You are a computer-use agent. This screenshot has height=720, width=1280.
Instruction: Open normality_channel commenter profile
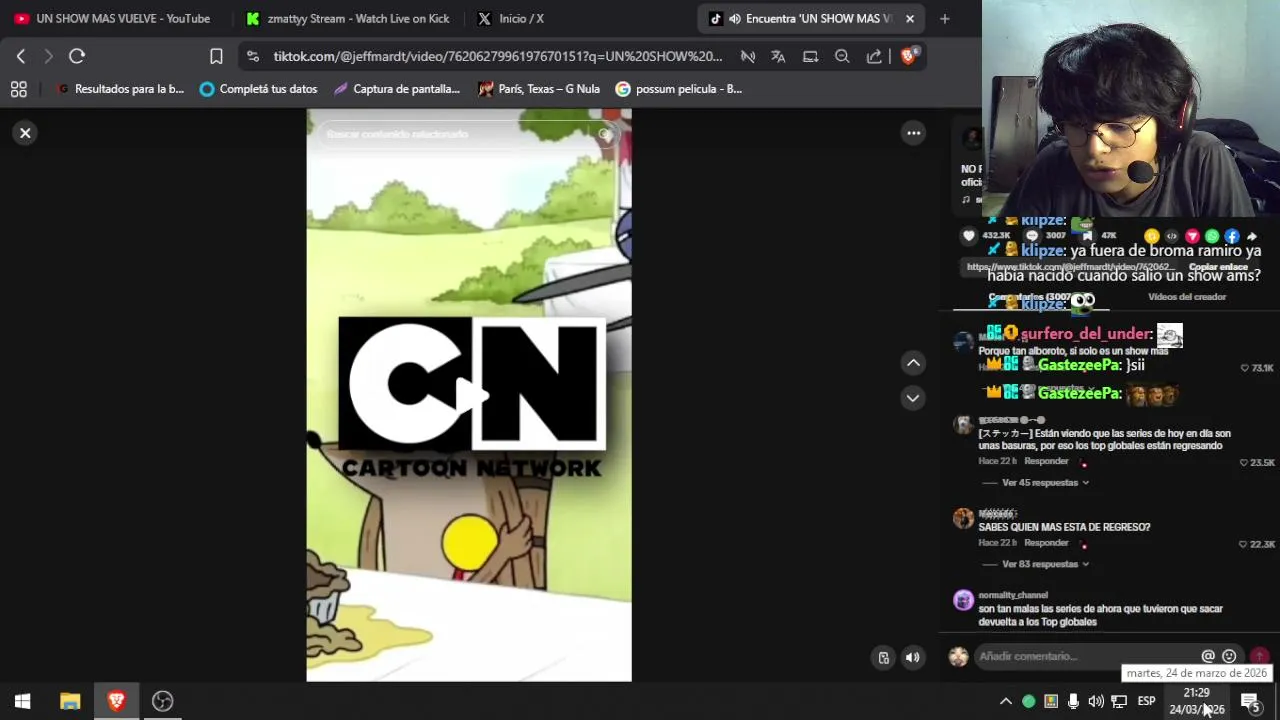[1013, 595]
